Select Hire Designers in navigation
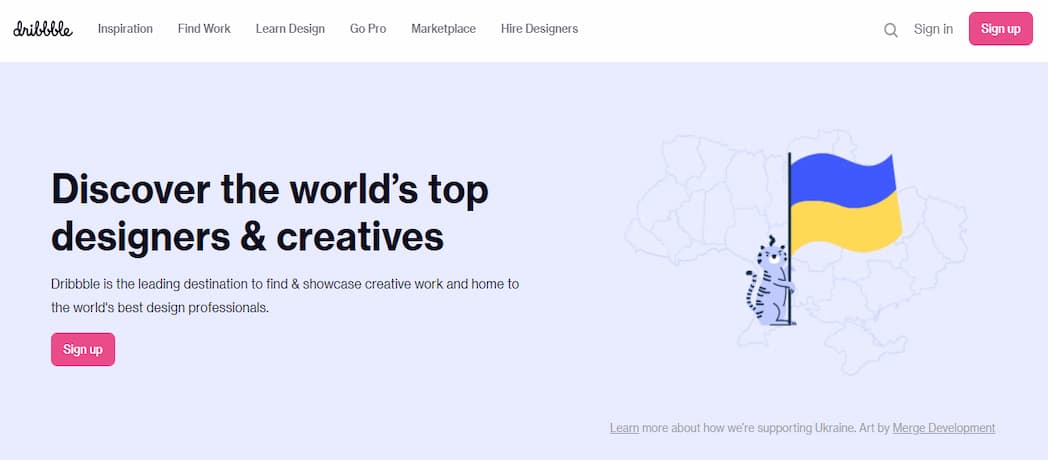 pyautogui.click(x=539, y=29)
